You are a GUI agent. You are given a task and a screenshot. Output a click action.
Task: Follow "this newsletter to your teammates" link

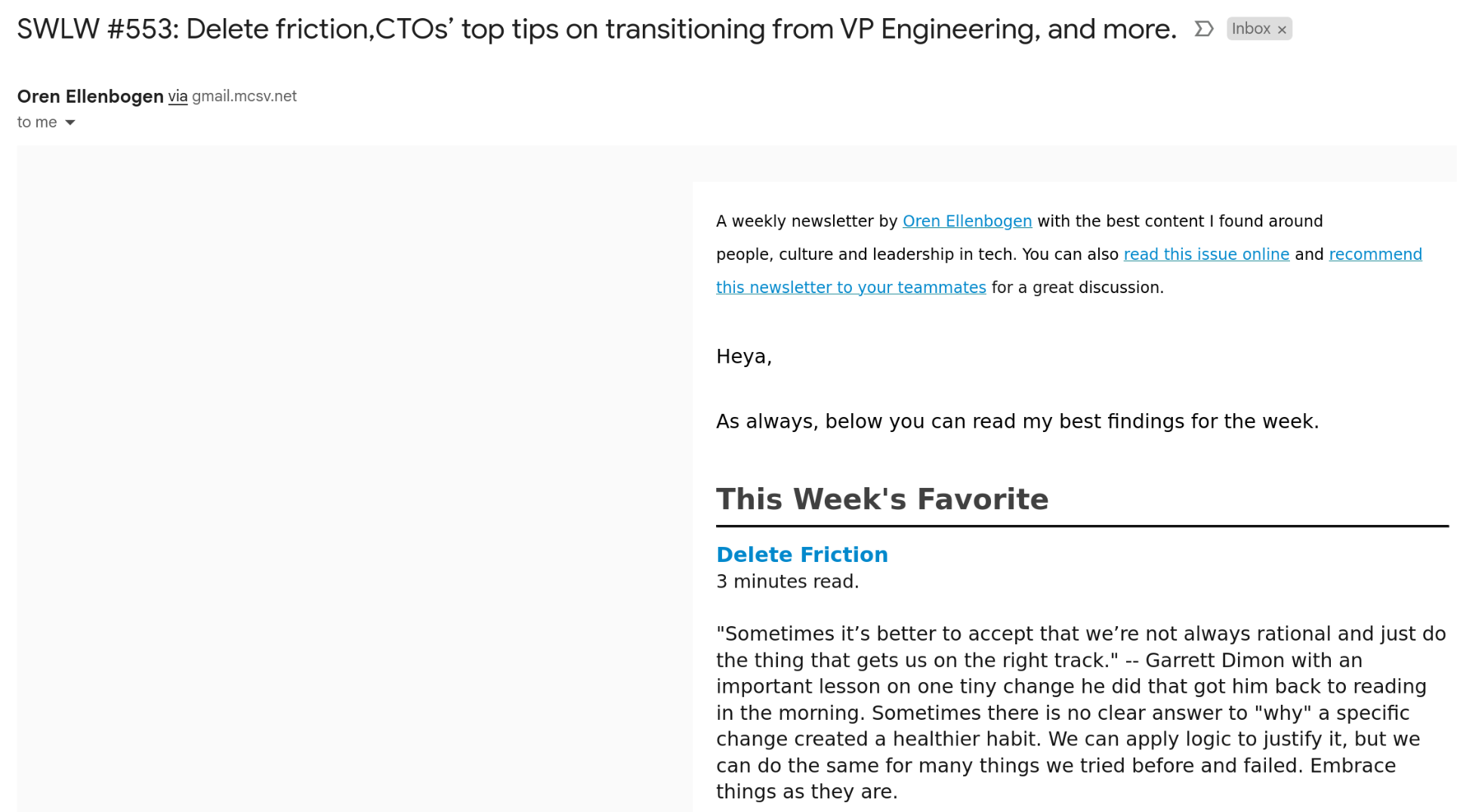point(850,288)
